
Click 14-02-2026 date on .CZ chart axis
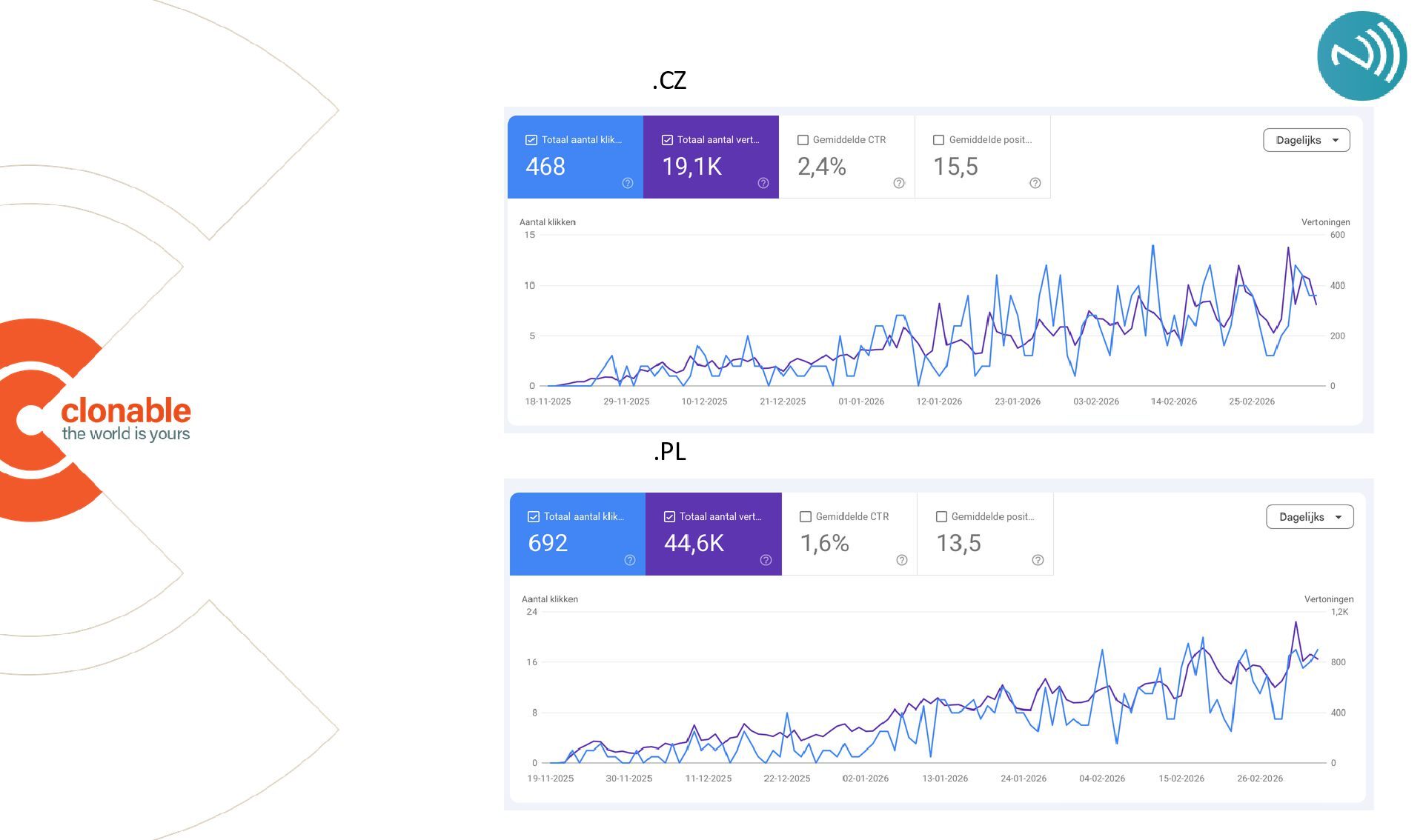[x=1173, y=401]
